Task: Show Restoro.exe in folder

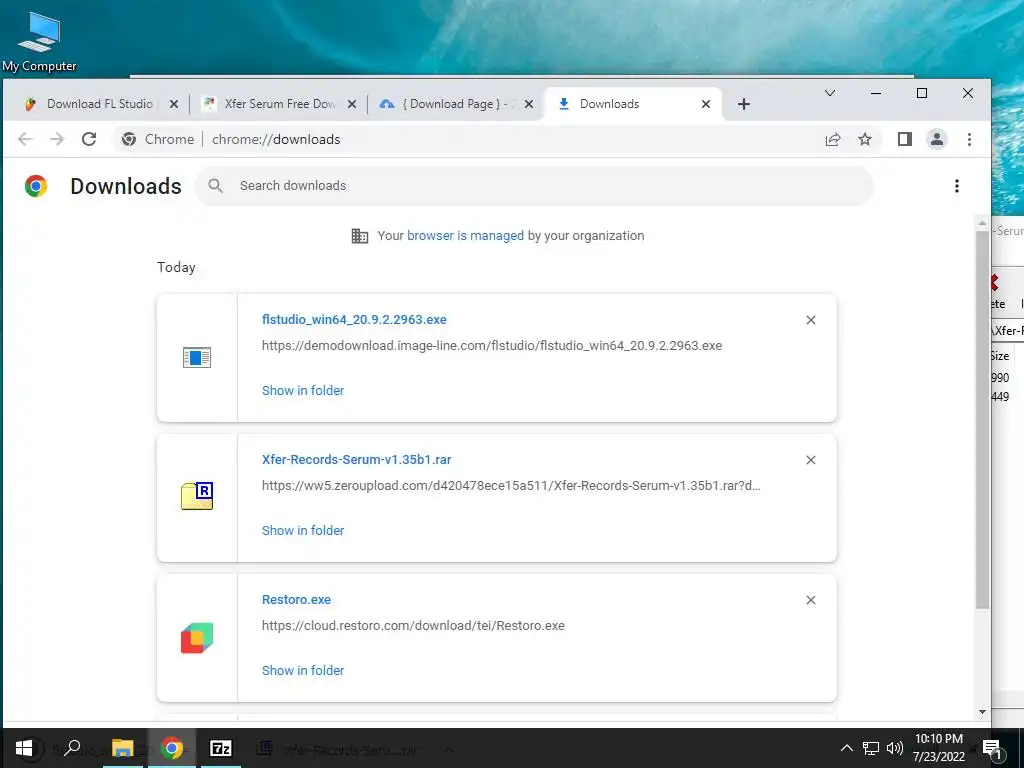Action: tap(303, 670)
